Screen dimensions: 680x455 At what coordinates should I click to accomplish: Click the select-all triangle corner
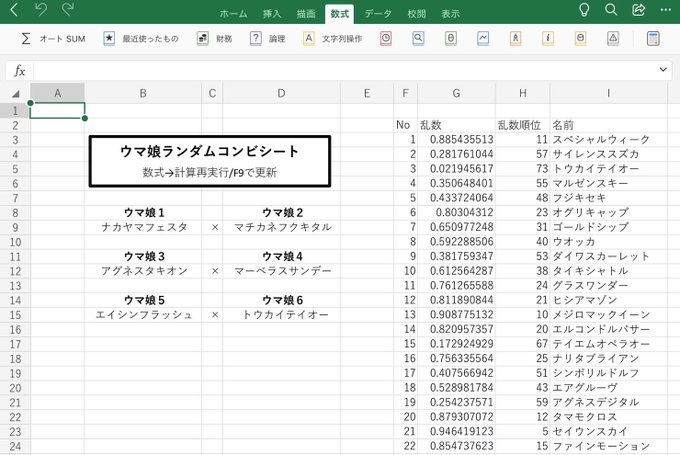pos(16,93)
